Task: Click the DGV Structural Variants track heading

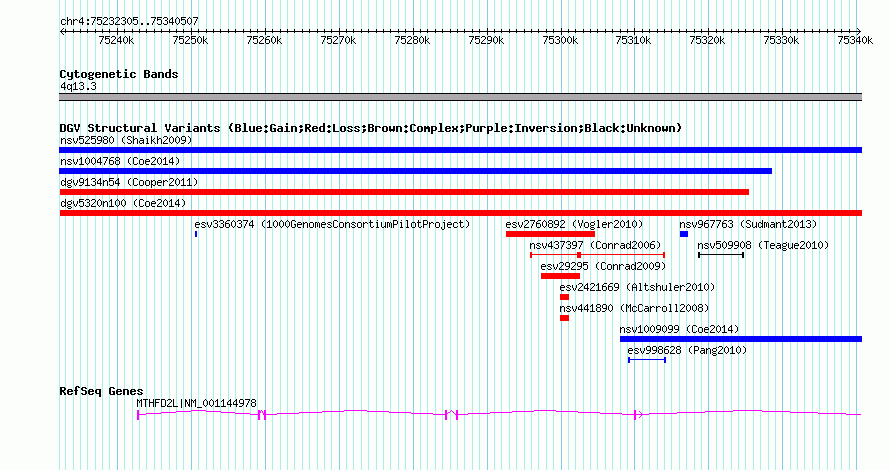Action: point(371,128)
